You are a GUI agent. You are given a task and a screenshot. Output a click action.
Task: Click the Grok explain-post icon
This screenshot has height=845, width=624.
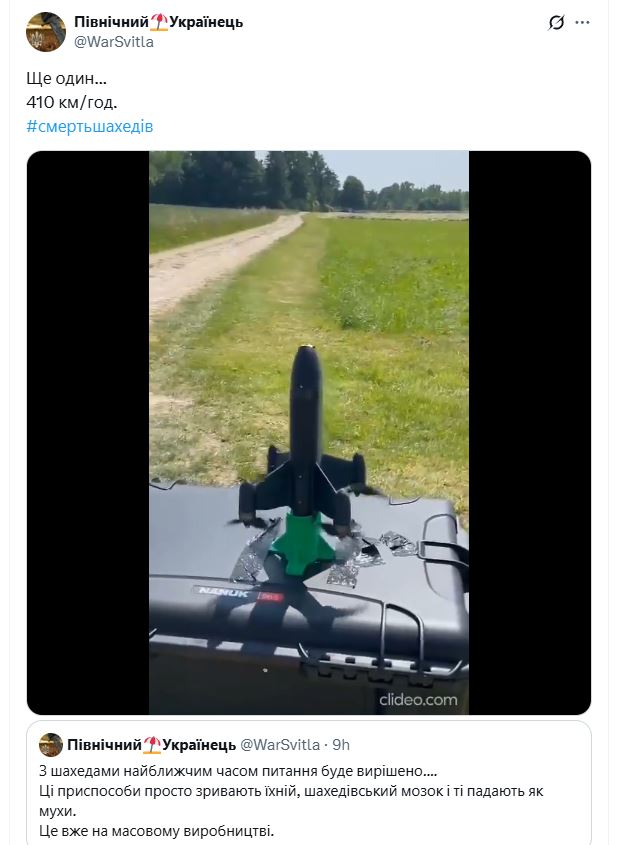[556, 23]
